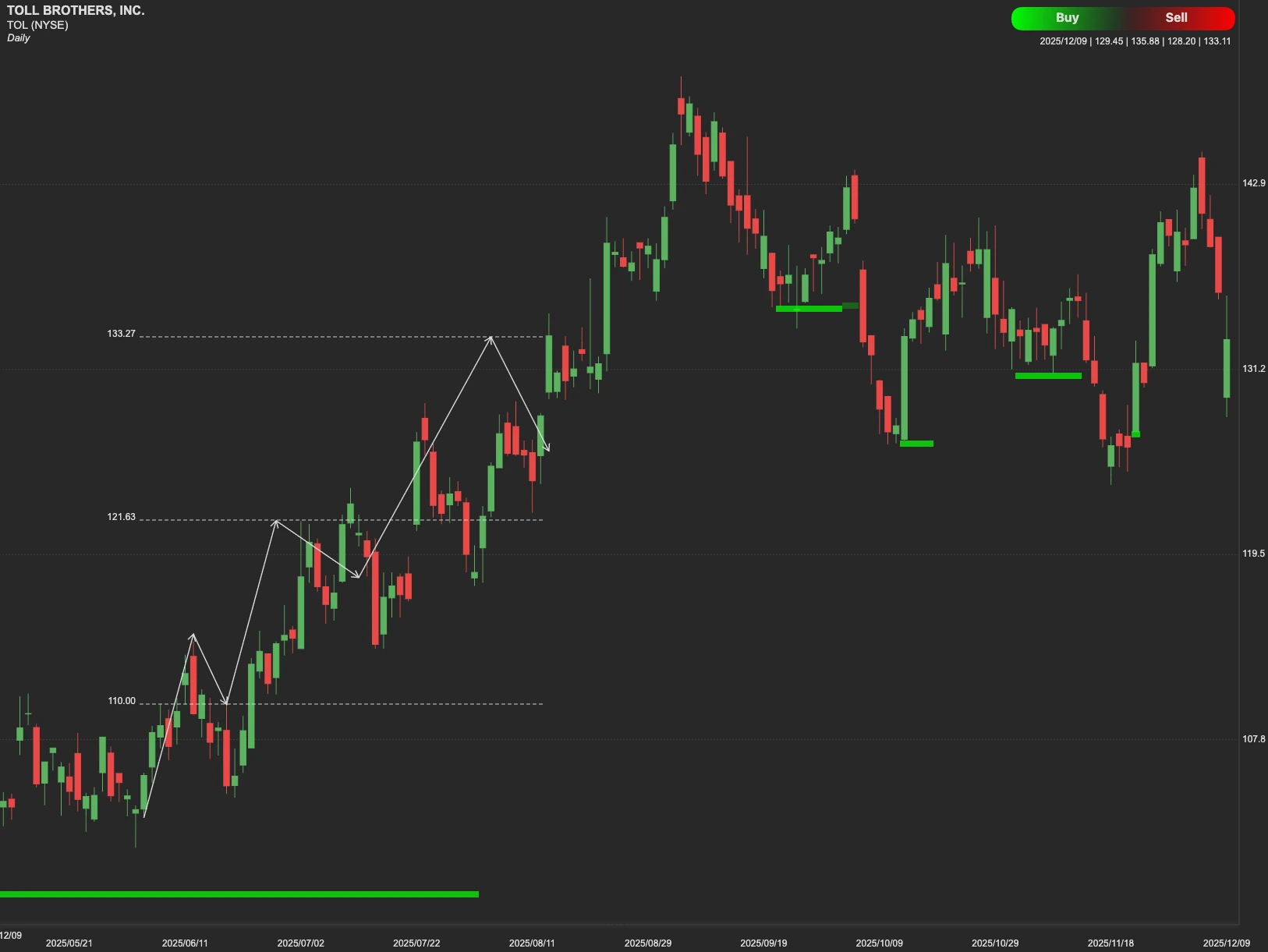The image size is (1268, 952).
Task: Click the green Buy button
Action: click(1067, 18)
